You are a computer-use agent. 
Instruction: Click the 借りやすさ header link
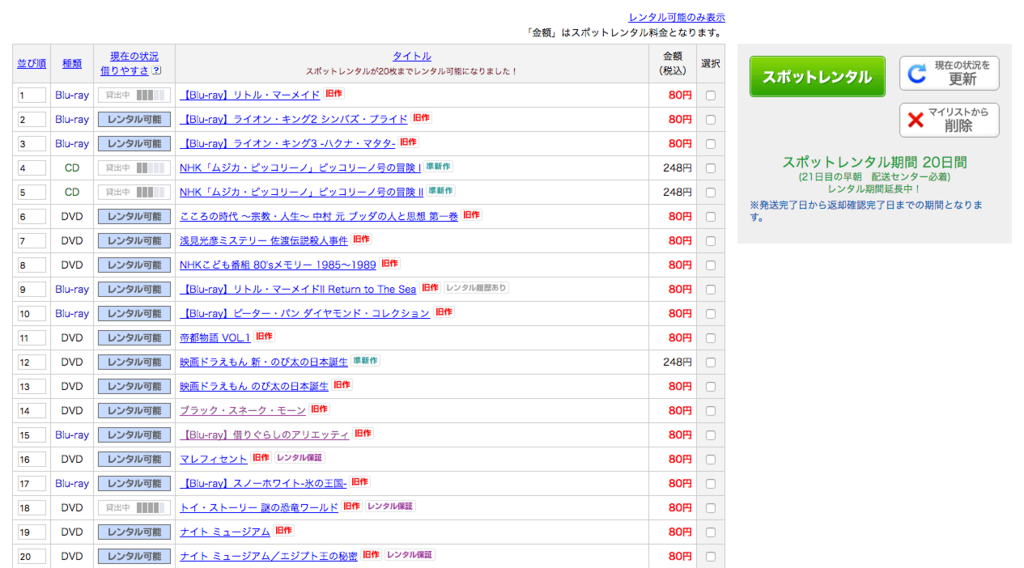pos(124,71)
